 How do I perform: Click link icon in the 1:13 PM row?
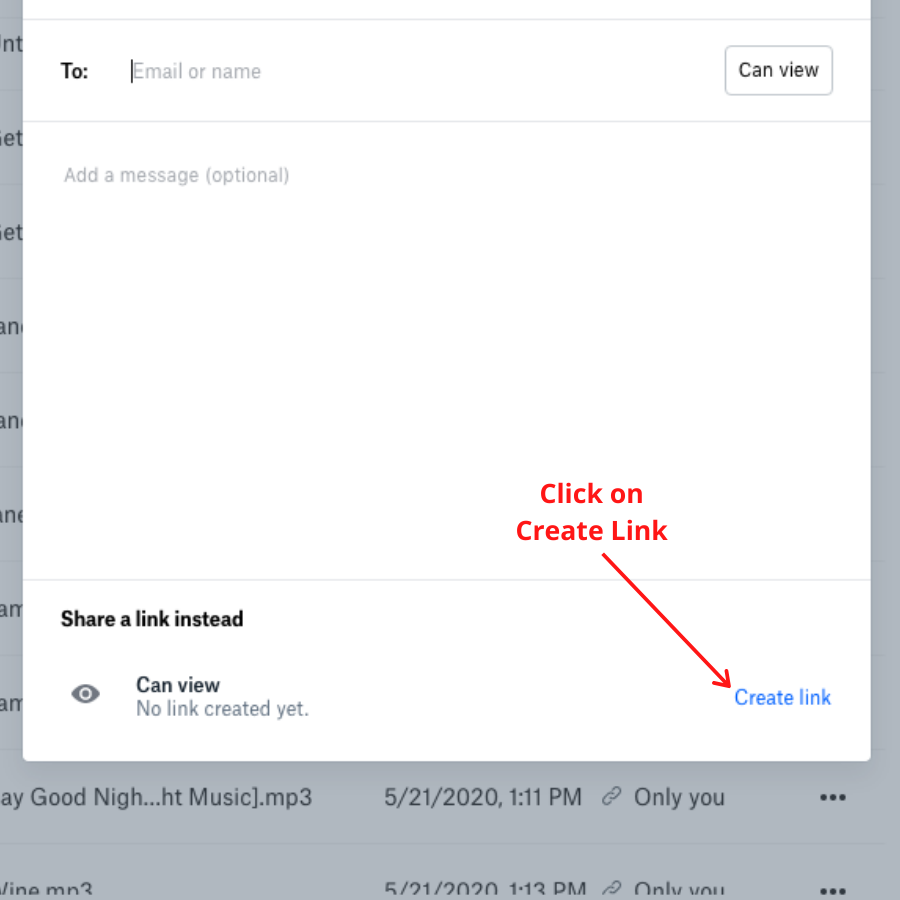click(x=612, y=889)
